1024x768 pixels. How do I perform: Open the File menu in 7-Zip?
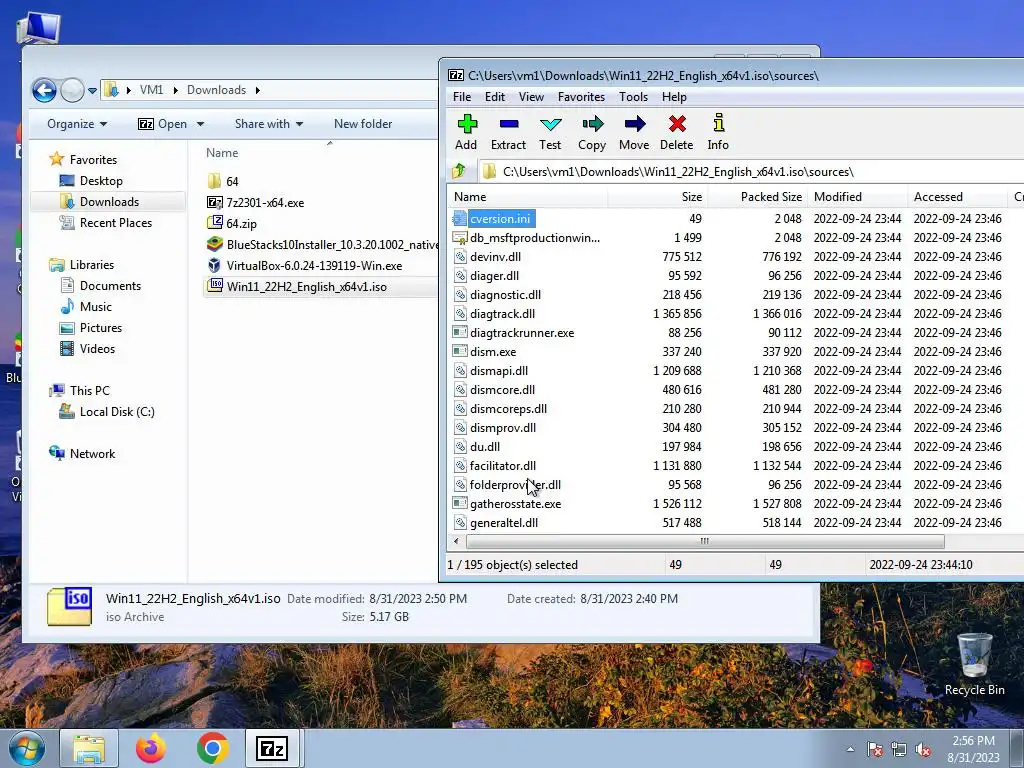[462, 97]
